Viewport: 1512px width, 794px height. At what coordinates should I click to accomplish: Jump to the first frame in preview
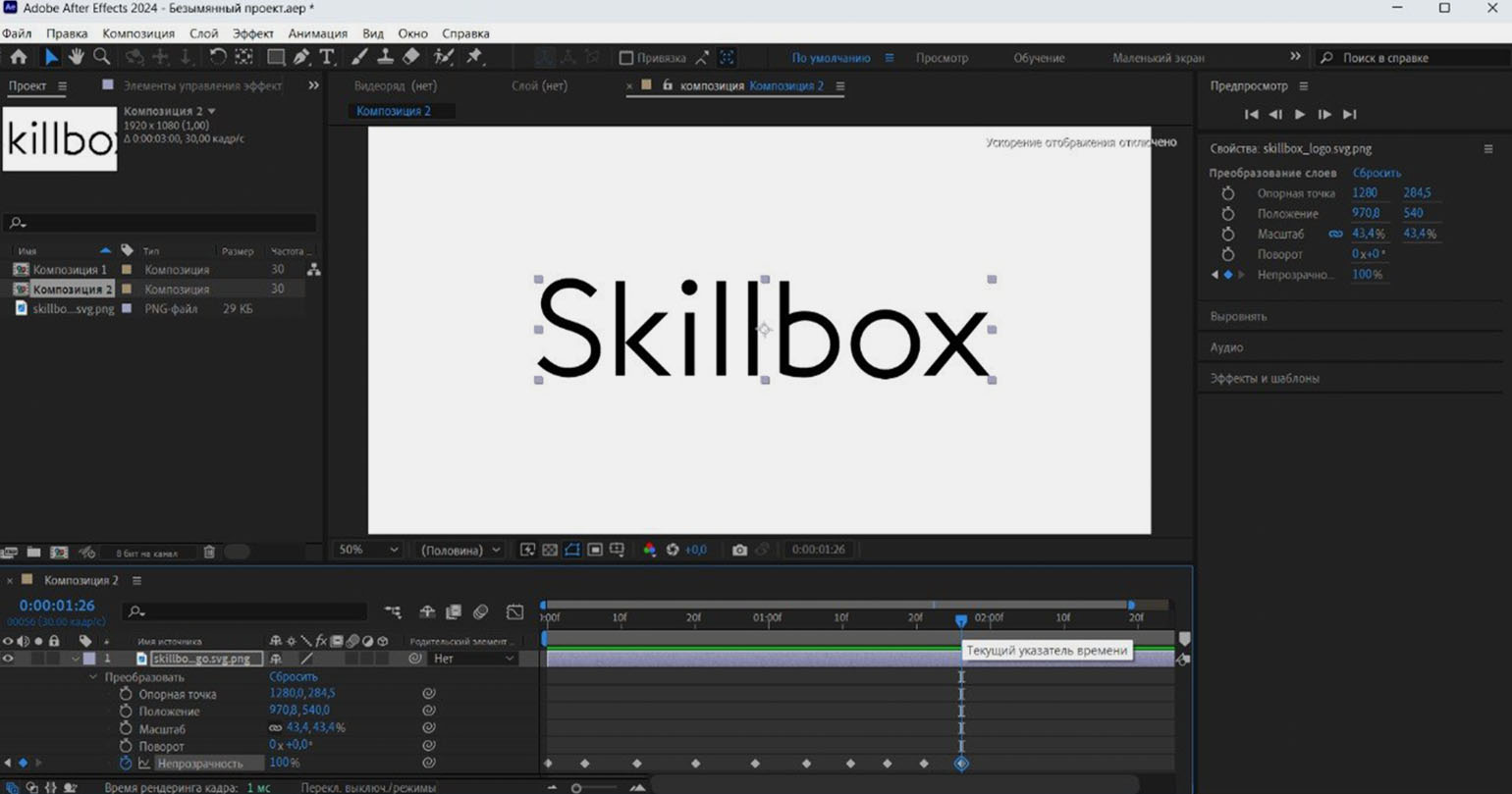[1251, 114]
